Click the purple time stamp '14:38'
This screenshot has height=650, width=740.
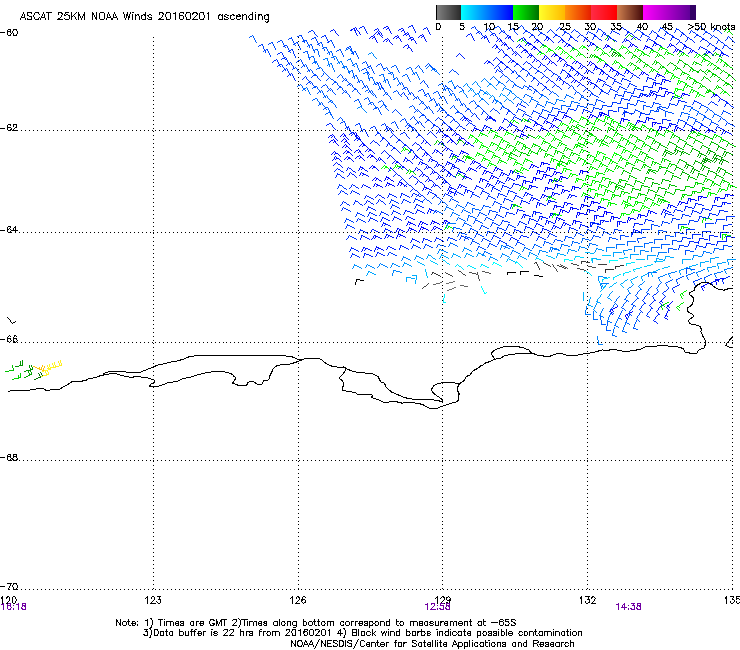(x=628, y=607)
